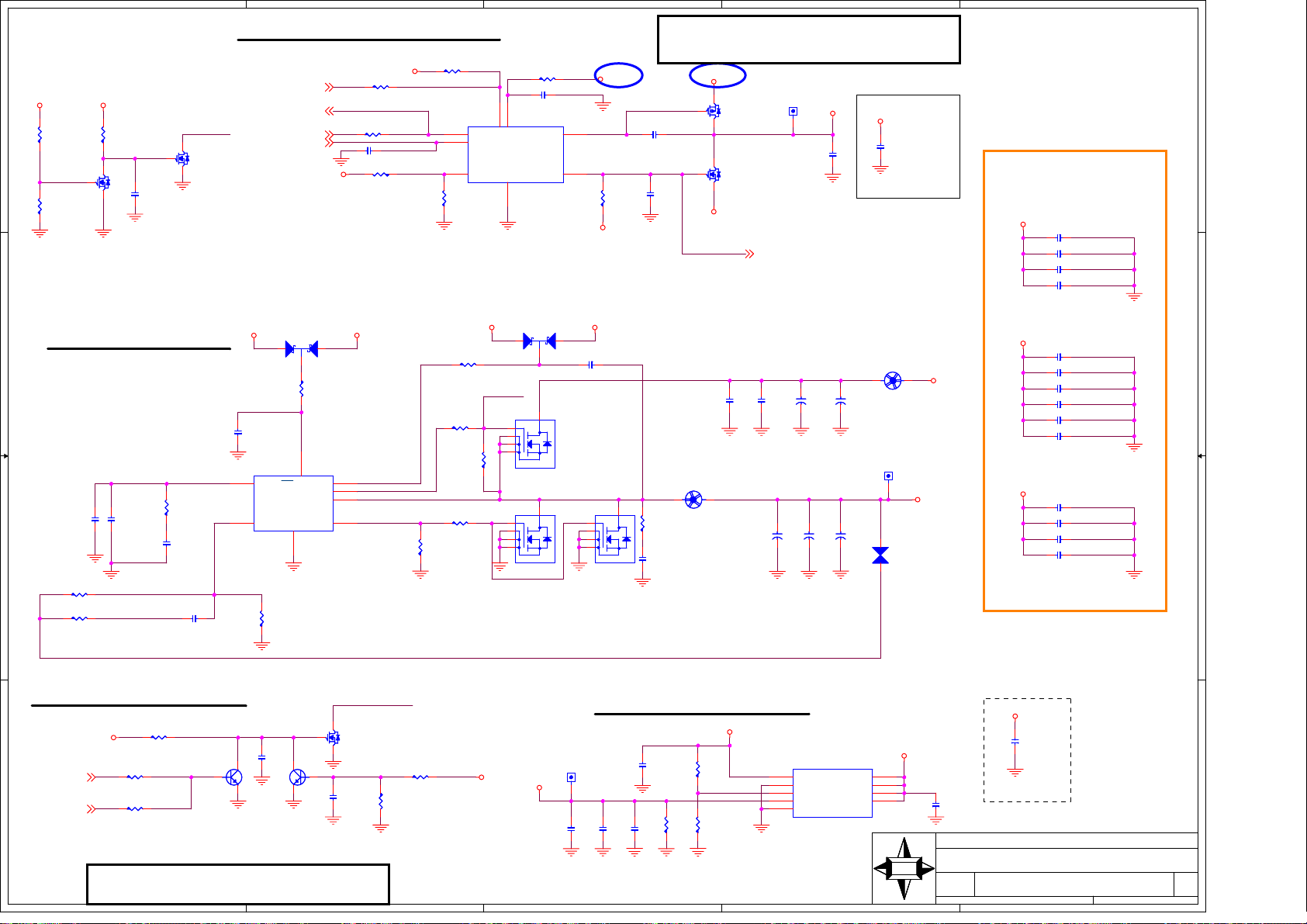
Task: Click the MOSFET above the two NPN transistors
Action: point(334,738)
